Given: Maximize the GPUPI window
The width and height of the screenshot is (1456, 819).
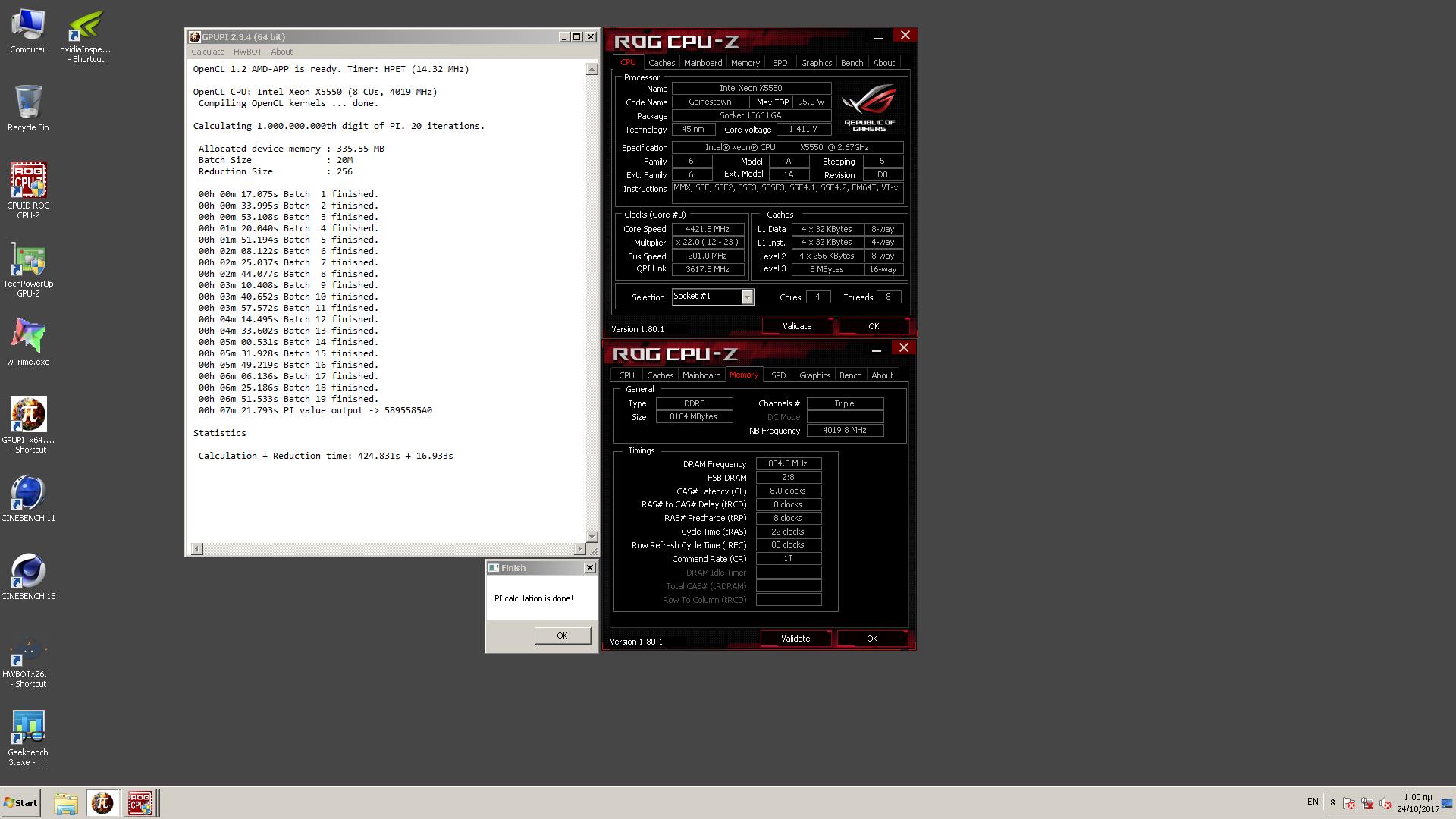Looking at the screenshot, I should [x=576, y=37].
